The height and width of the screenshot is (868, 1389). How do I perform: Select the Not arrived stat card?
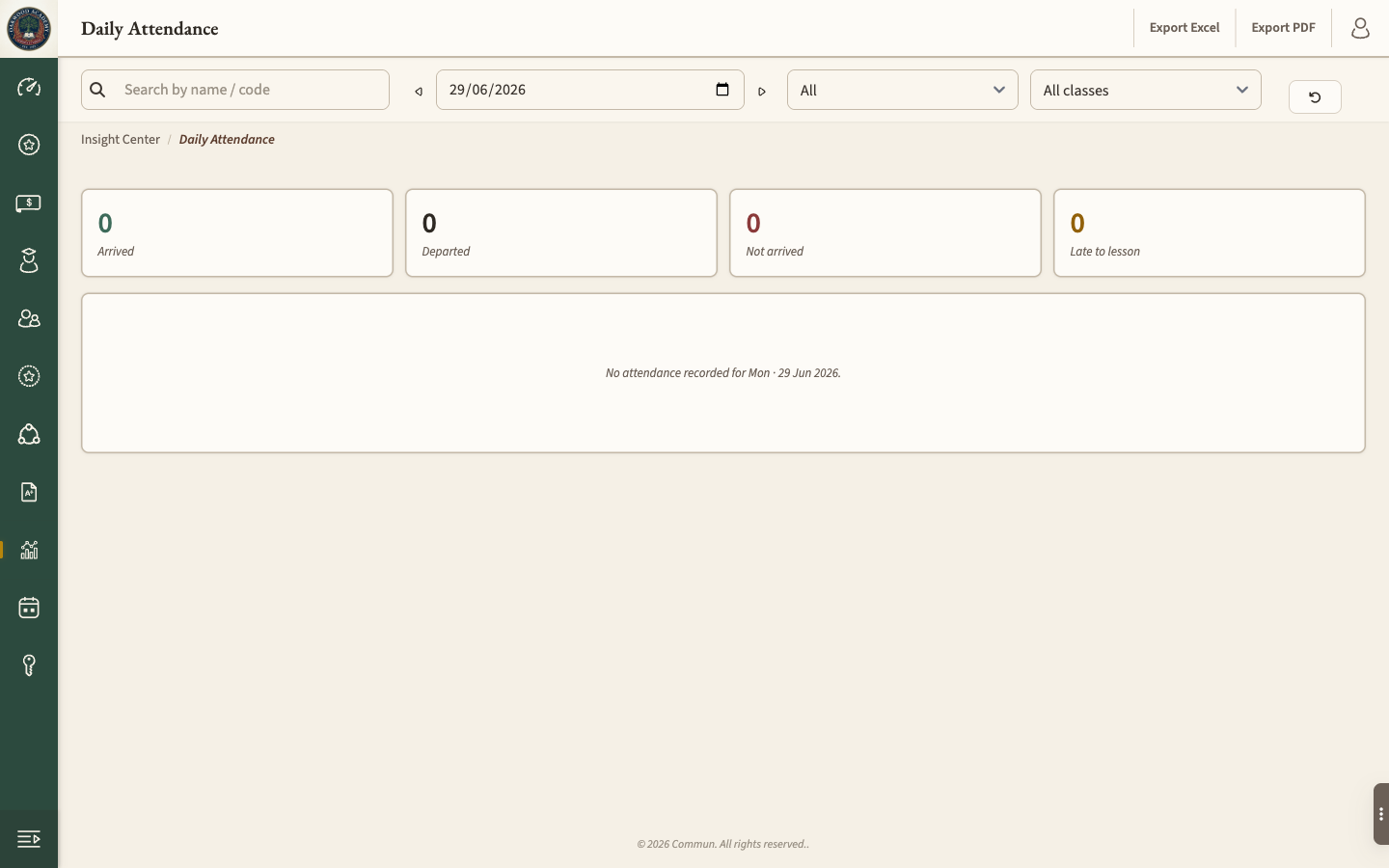pyautogui.click(x=885, y=232)
